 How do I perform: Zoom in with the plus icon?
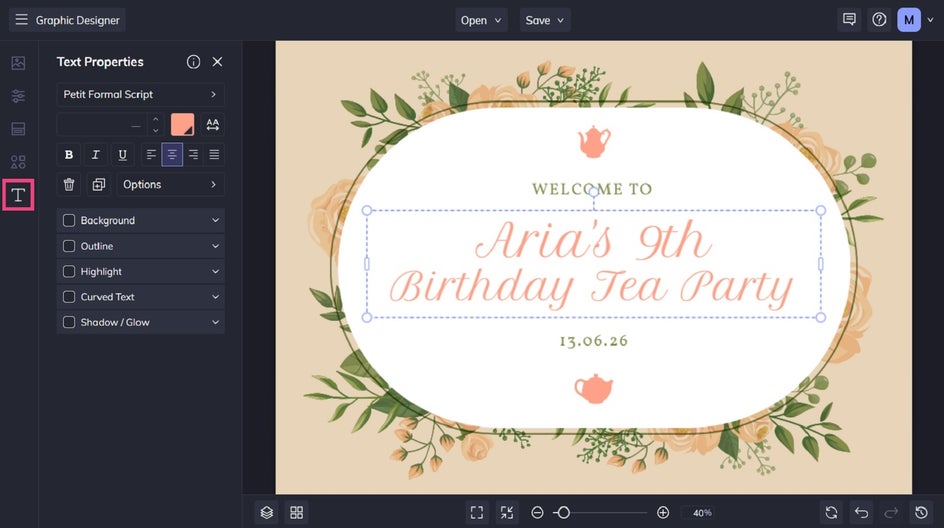pyautogui.click(x=663, y=512)
